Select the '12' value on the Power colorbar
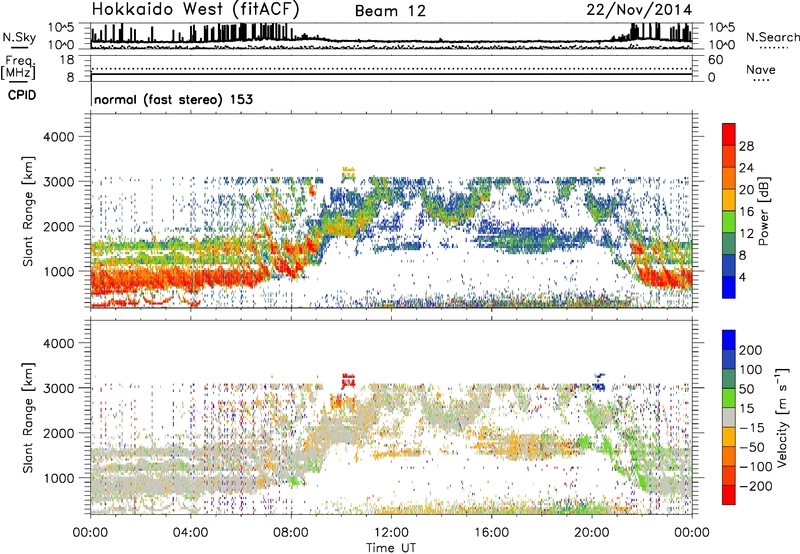800x554 pixels. click(x=746, y=234)
